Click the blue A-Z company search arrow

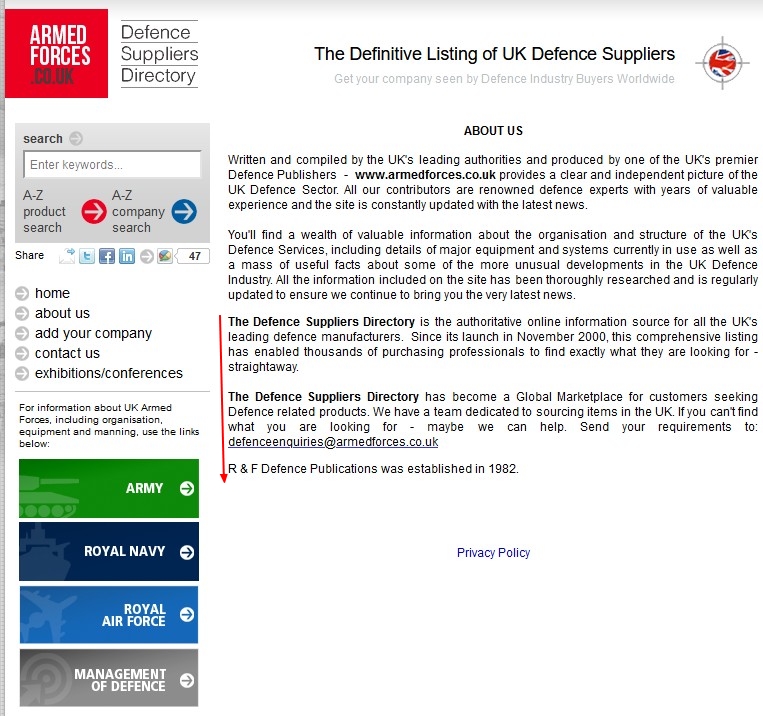pyautogui.click(x=184, y=212)
